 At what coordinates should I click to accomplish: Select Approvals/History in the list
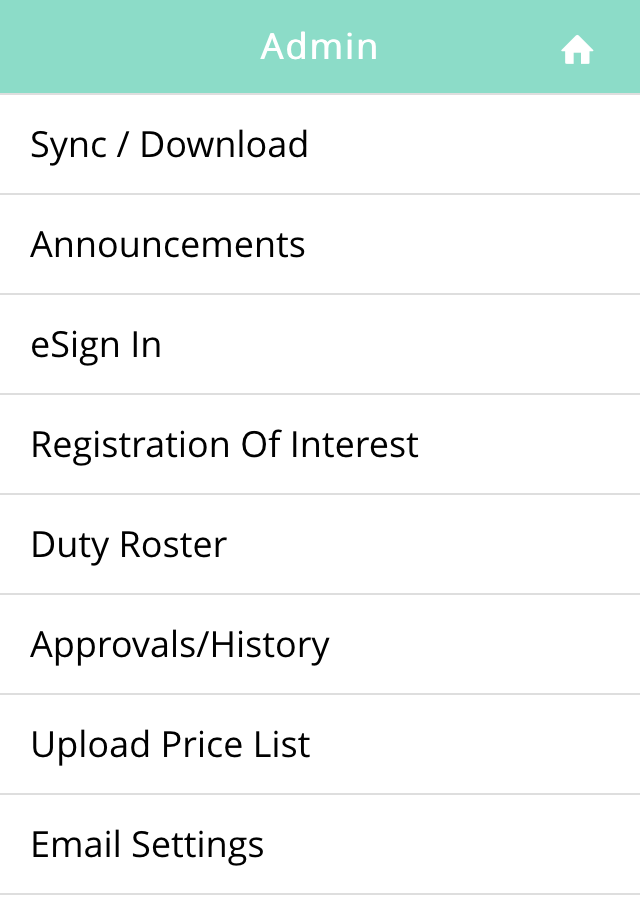[x=180, y=645]
